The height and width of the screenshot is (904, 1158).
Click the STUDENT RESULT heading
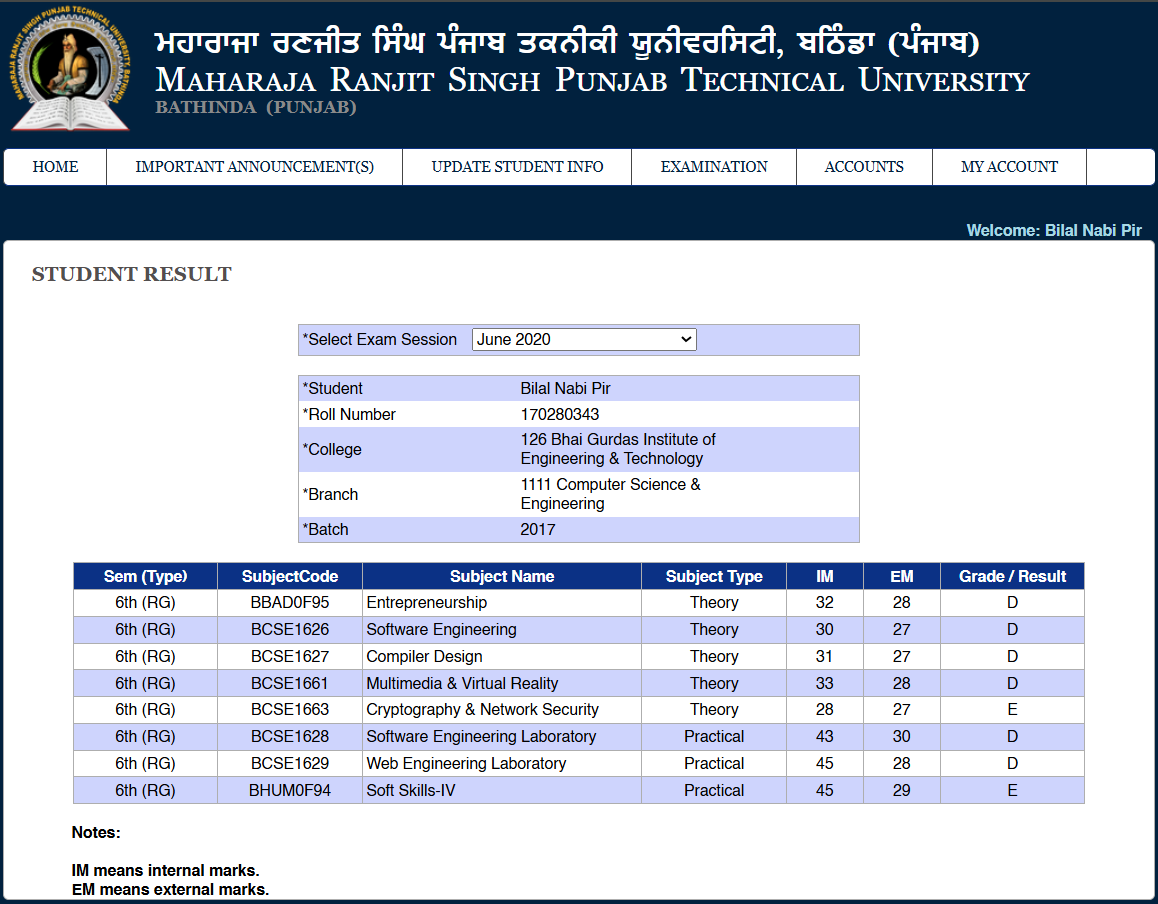132,275
